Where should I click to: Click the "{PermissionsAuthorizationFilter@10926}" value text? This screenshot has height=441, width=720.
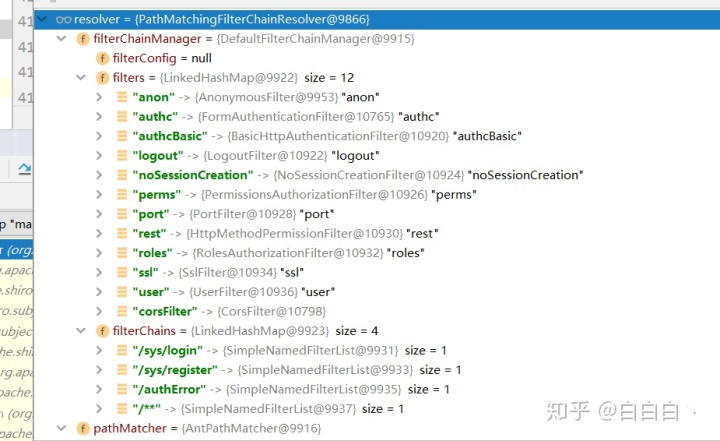[314, 194]
